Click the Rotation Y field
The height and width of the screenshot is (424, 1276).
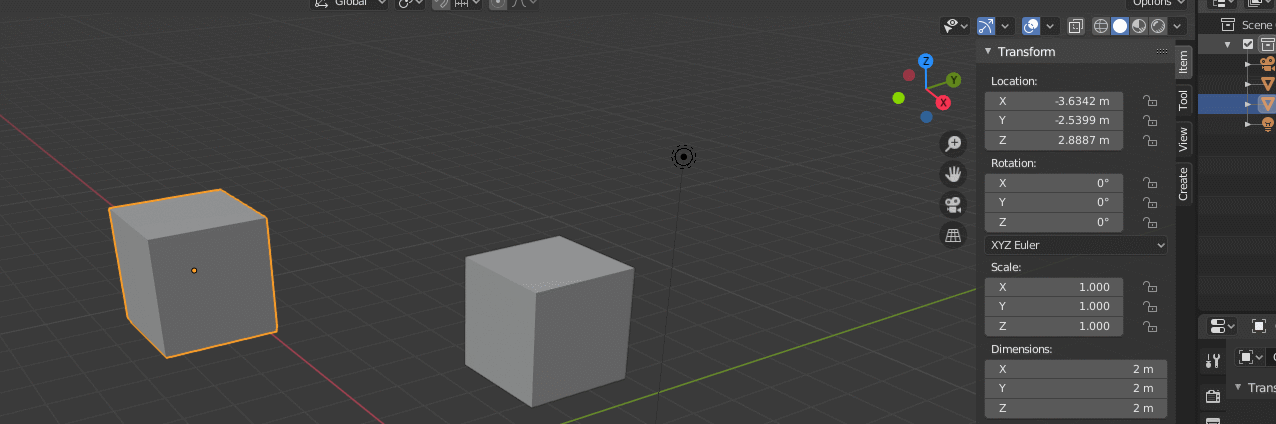click(1054, 202)
